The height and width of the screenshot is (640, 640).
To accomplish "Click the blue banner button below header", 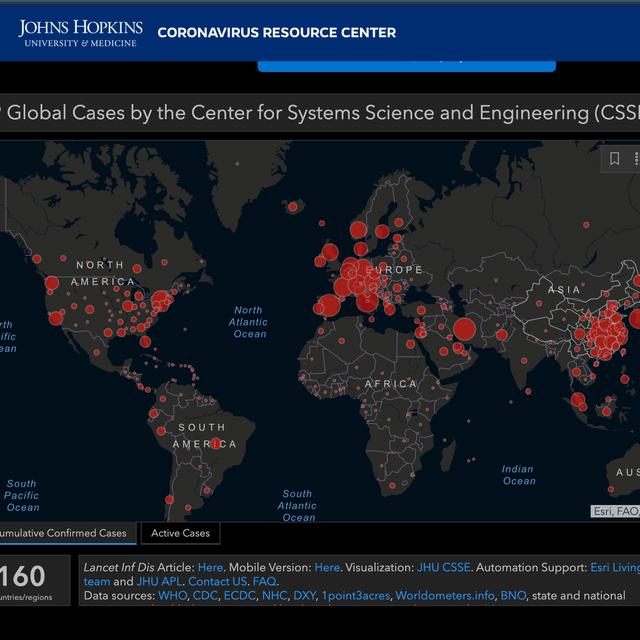I will [x=407, y=66].
